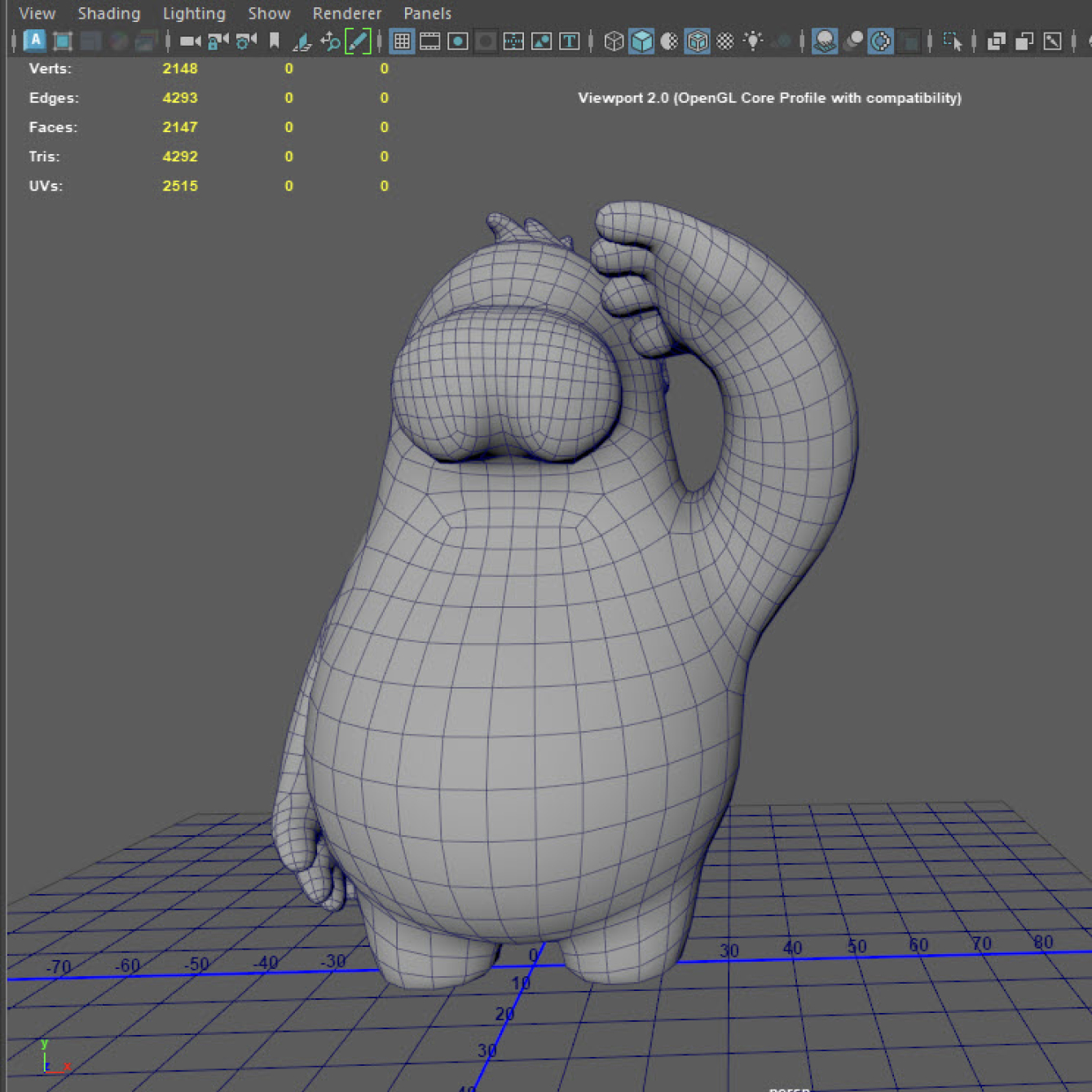Click the Select Camera icon
The image size is (1092, 1092).
[x=190, y=41]
